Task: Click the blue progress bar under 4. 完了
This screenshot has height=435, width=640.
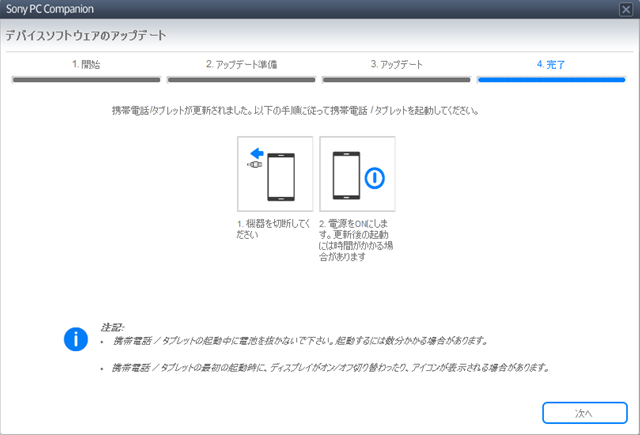Action: [x=551, y=80]
